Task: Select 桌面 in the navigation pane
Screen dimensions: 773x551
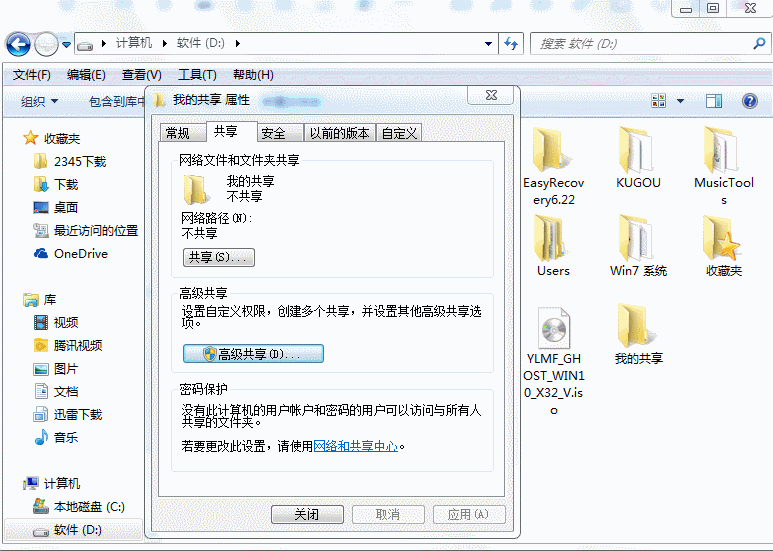Action: click(x=56, y=207)
